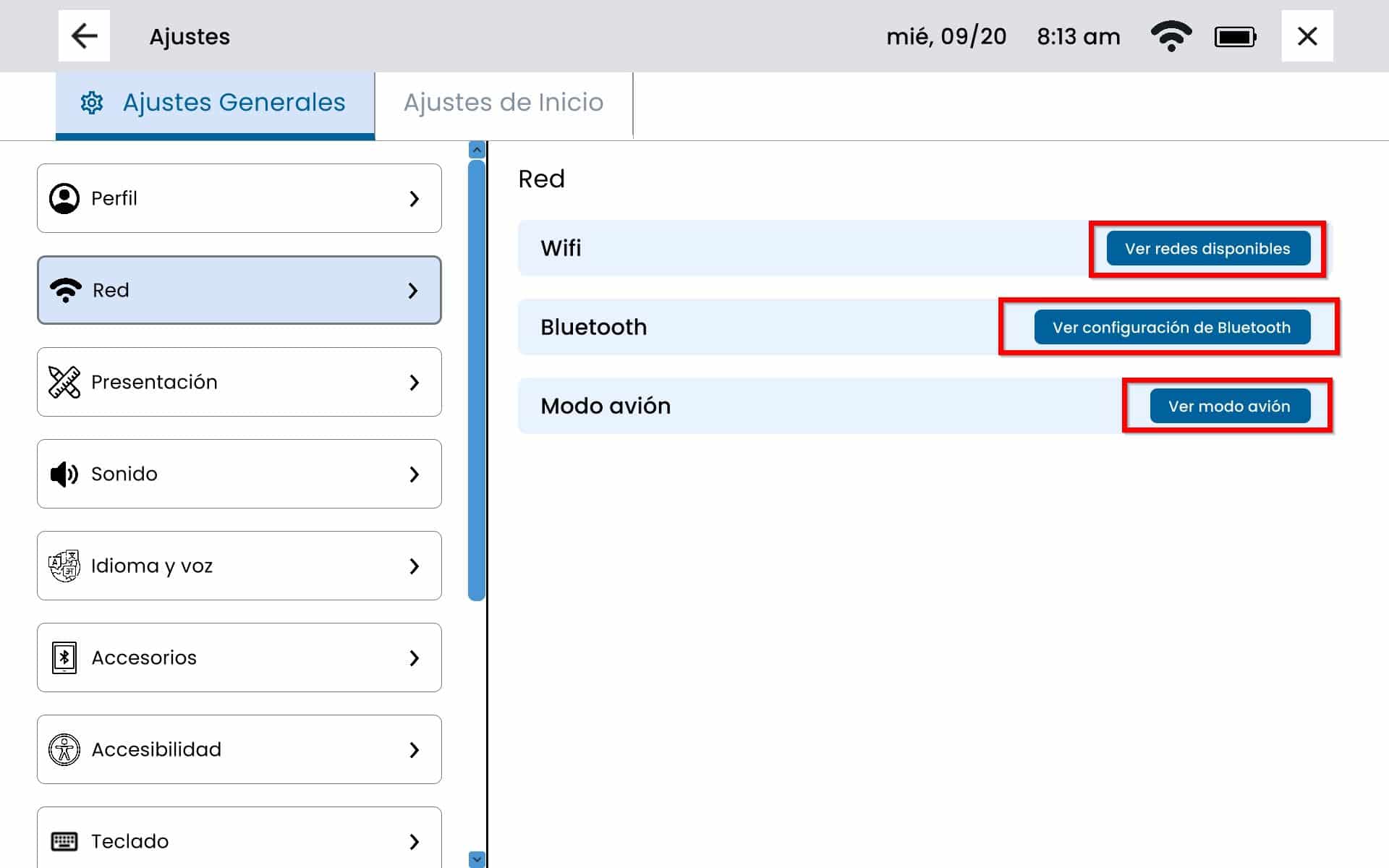Click the Sonido speaker icon
Screen dimensions: 1389x868
click(x=64, y=474)
